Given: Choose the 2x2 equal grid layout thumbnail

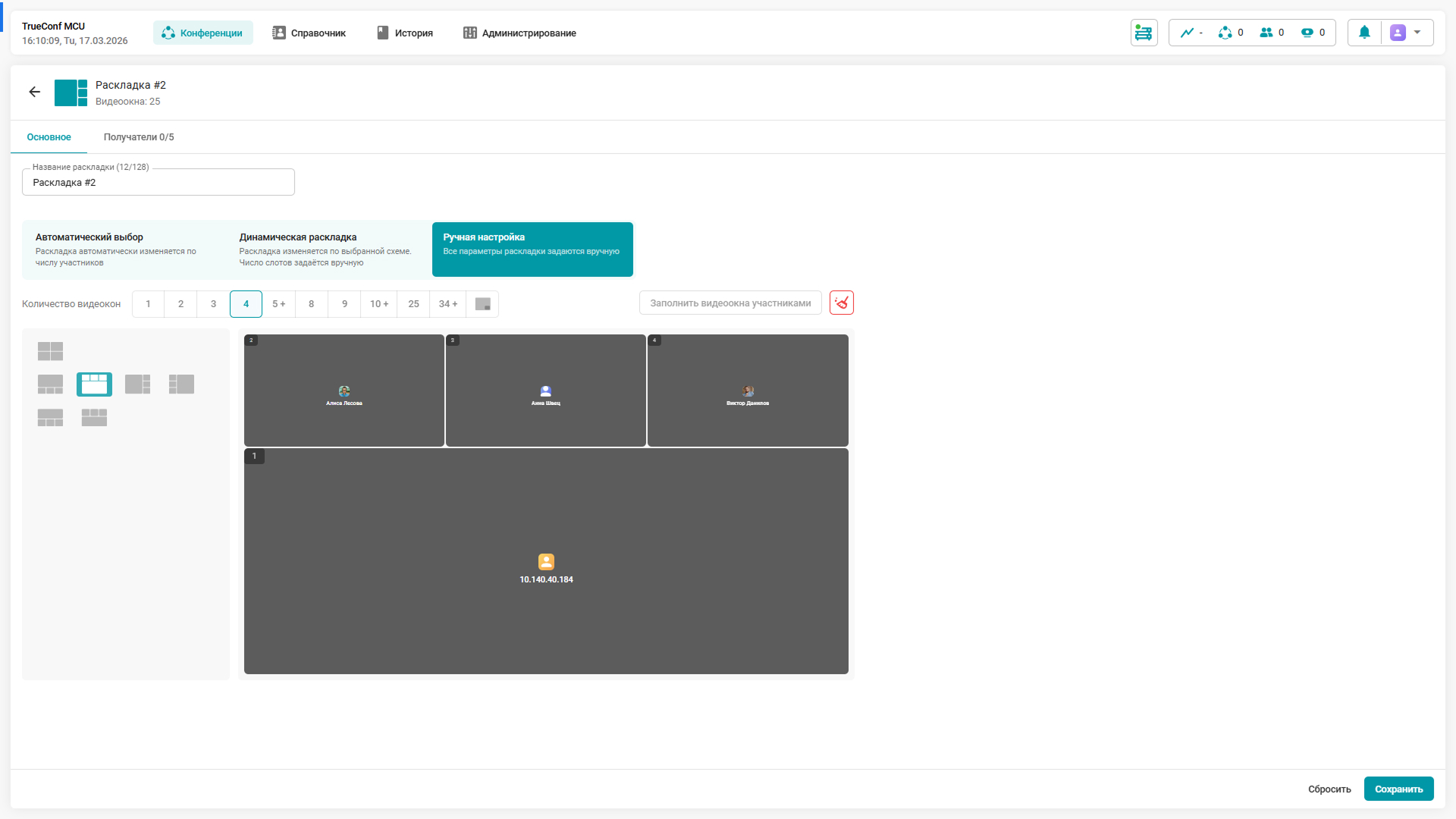Looking at the screenshot, I should (51, 351).
